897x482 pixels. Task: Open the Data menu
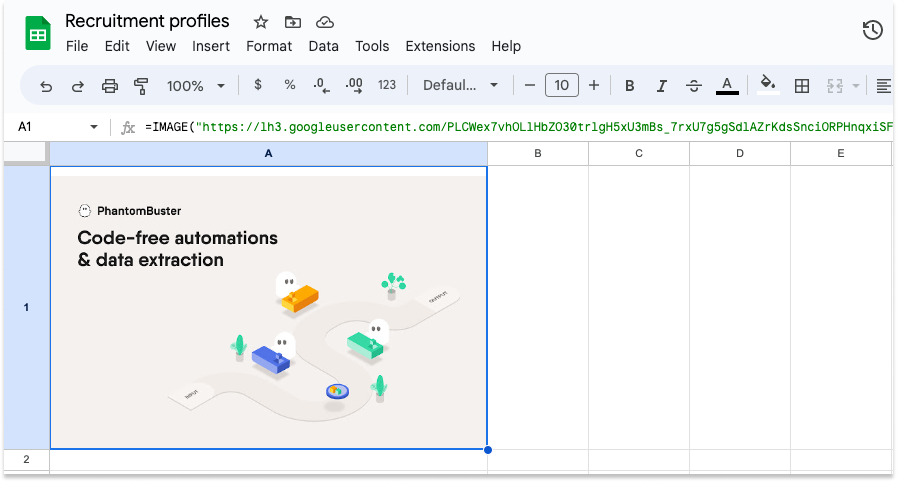[x=323, y=46]
